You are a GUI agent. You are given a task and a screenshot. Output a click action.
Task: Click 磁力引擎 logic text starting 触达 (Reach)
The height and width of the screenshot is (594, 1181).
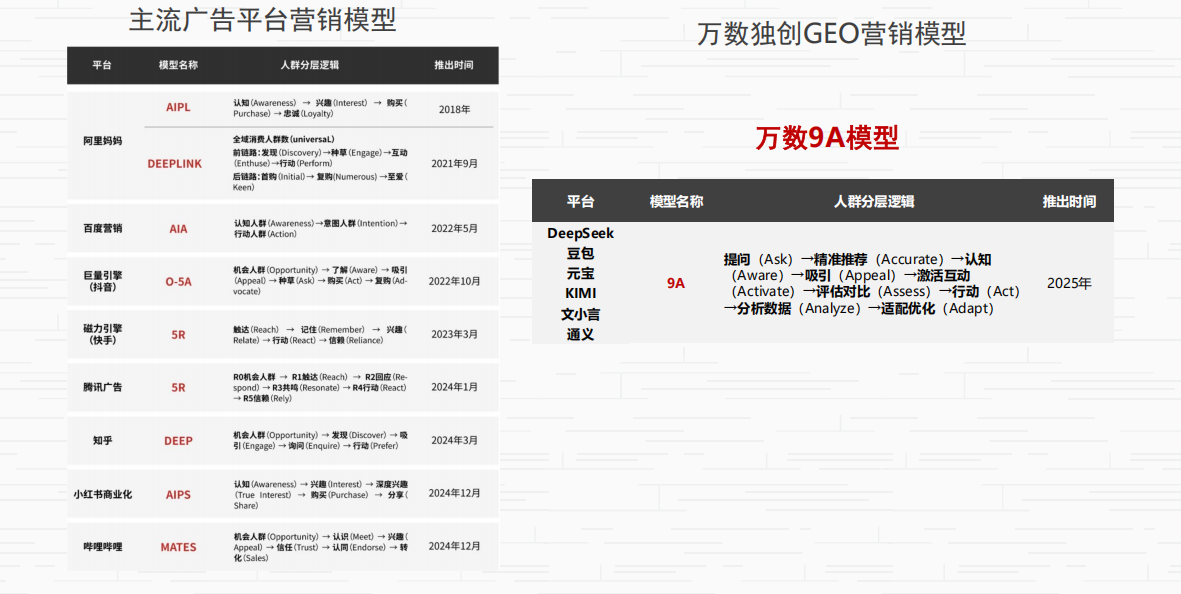[320, 335]
